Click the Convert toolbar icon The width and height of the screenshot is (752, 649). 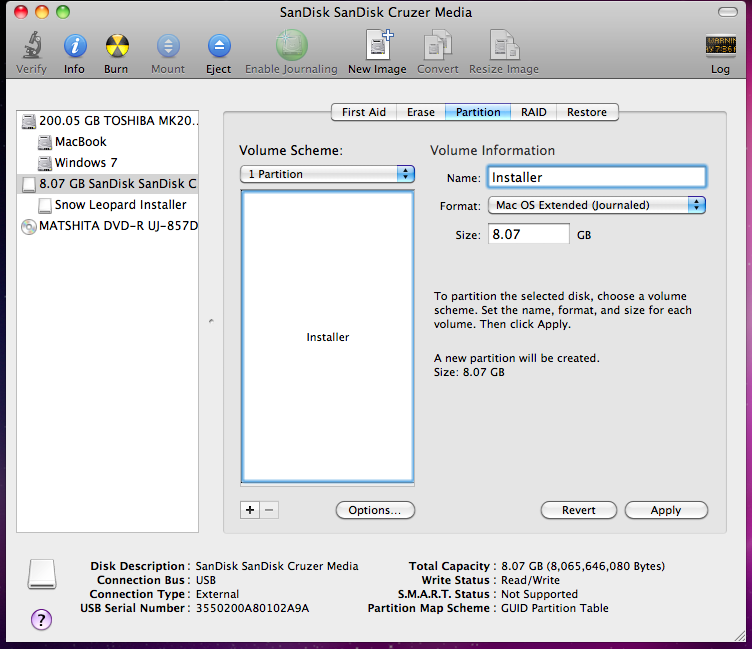click(x=437, y=45)
